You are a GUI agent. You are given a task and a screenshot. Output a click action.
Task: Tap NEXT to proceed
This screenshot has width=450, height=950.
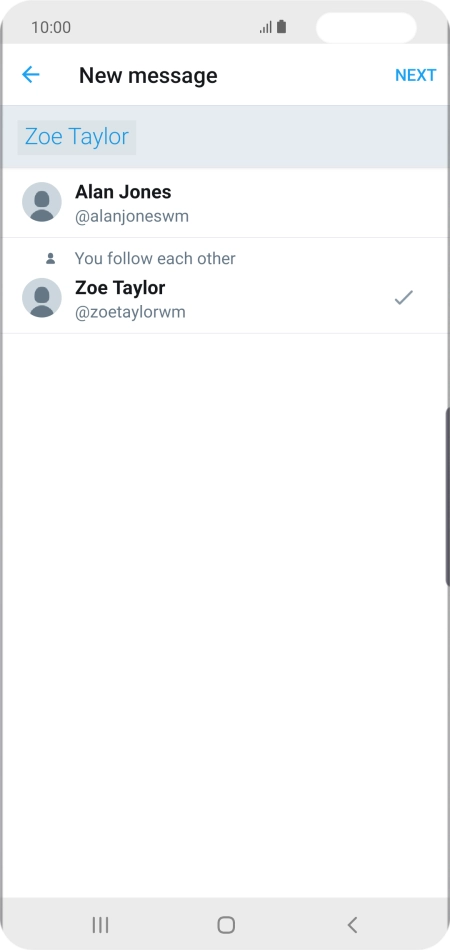click(x=415, y=75)
